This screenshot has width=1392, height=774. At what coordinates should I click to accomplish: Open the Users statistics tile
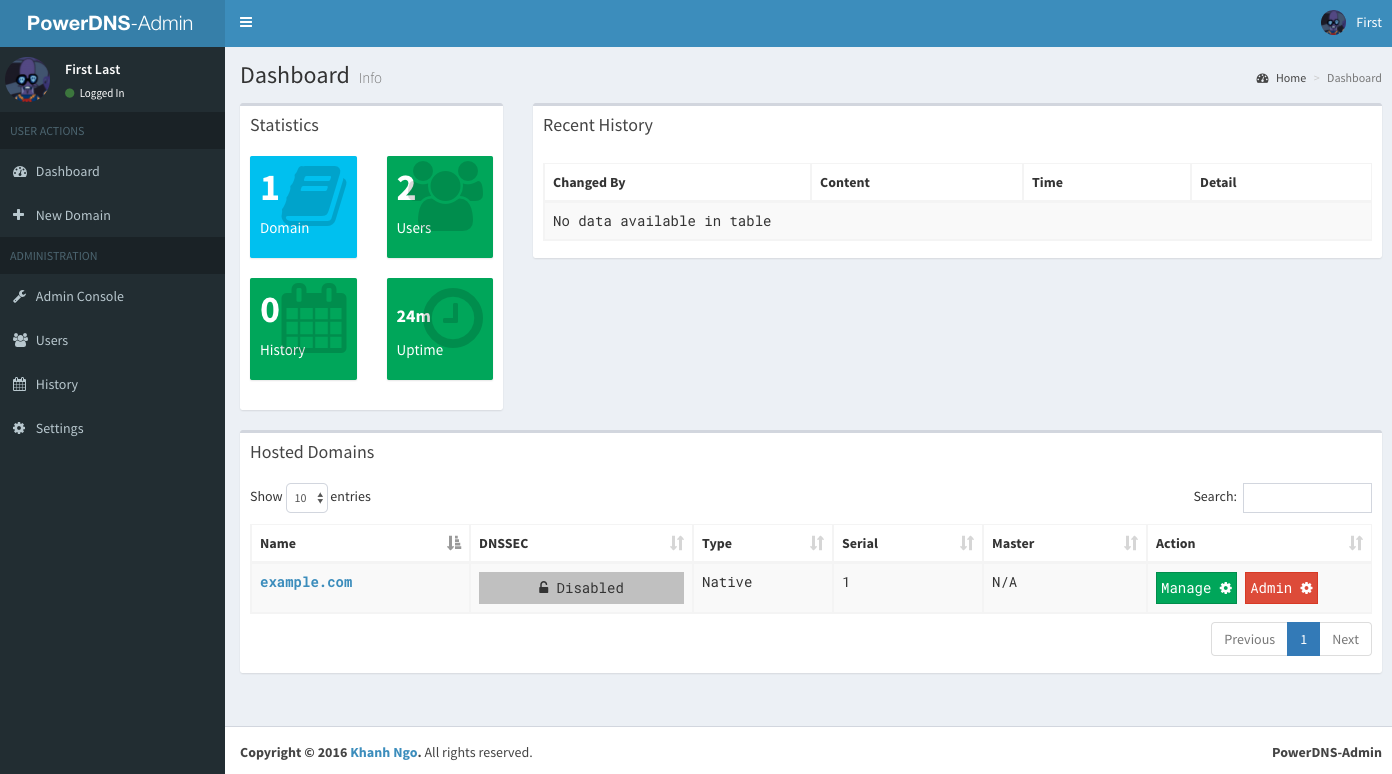pos(440,207)
